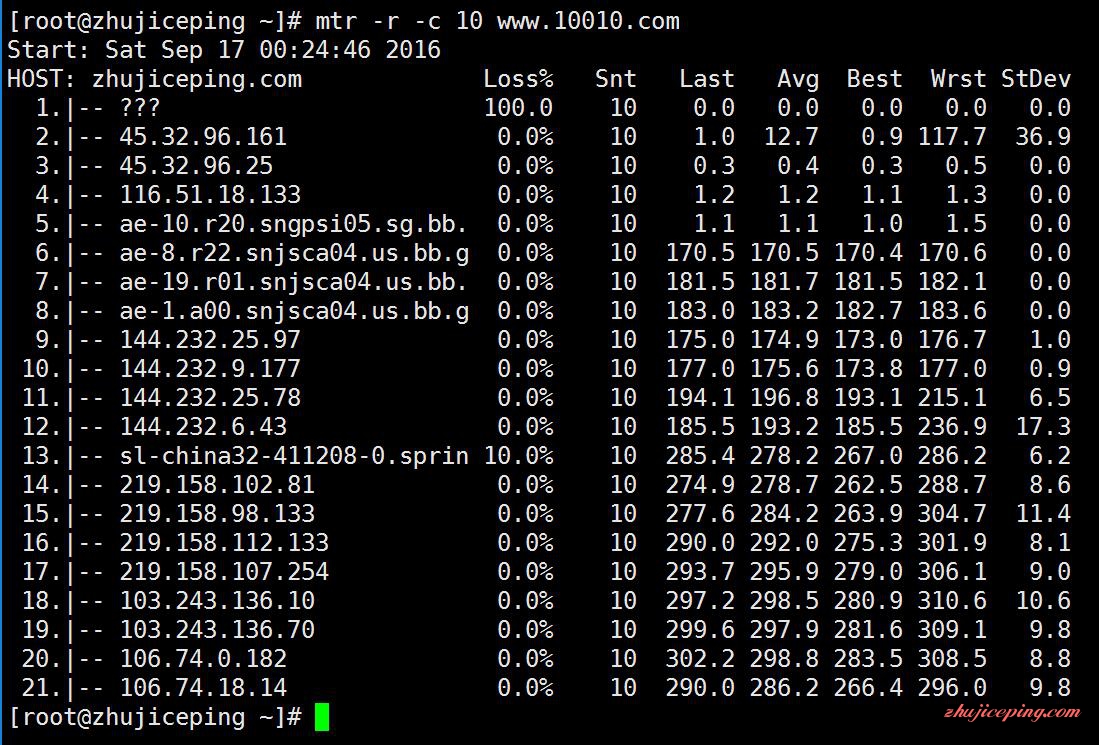Click the 17.3 StDev value
This screenshot has height=745, width=1099.
tap(1043, 427)
